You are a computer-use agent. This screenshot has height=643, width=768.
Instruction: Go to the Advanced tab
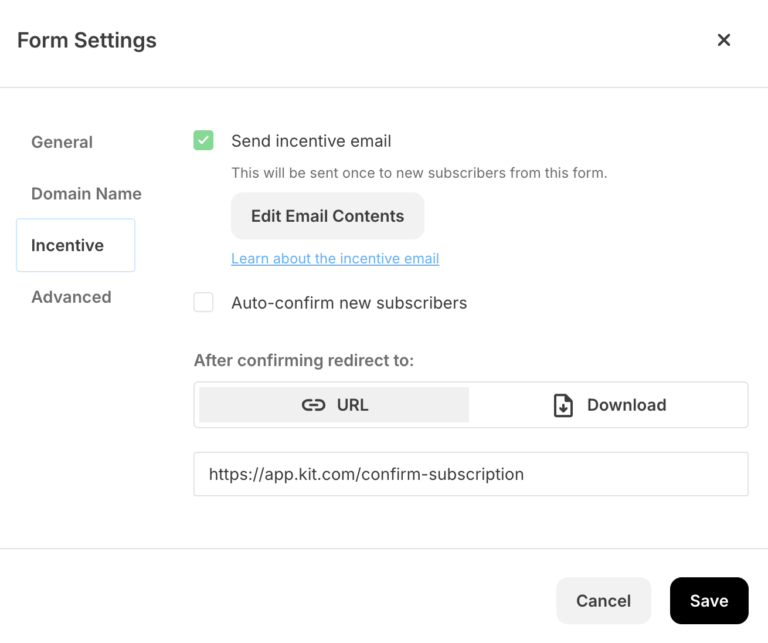click(72, 297)
